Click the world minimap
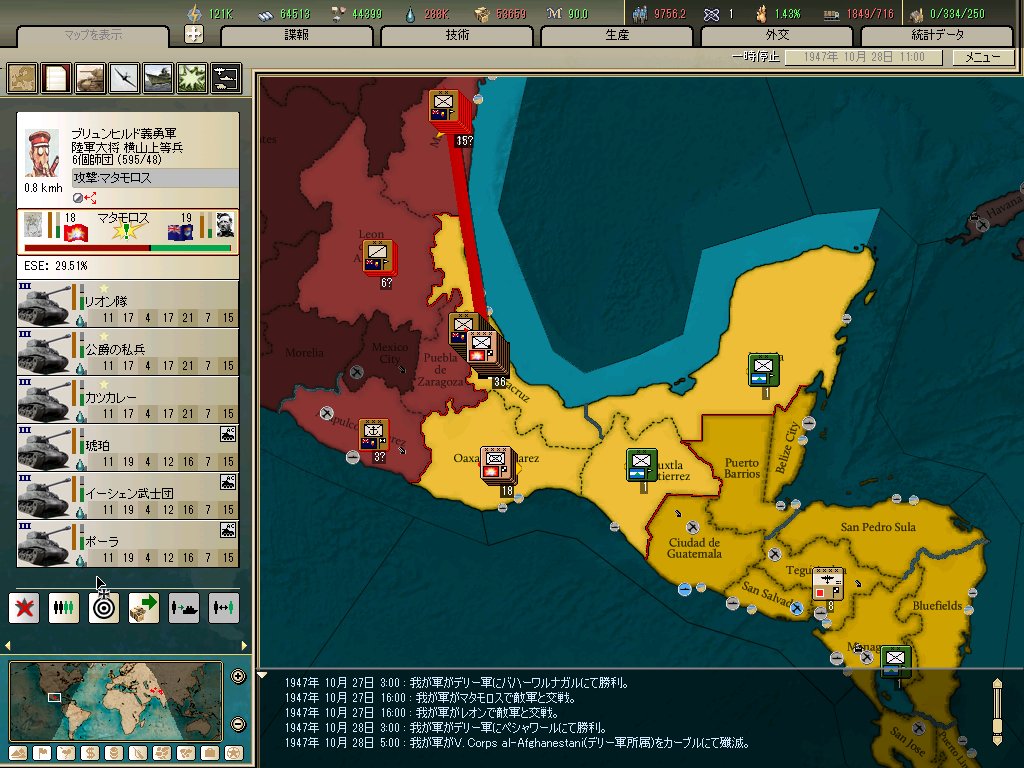Image resolution: width=1024 pixels, height=768 pixels. [x=116, y=701]
